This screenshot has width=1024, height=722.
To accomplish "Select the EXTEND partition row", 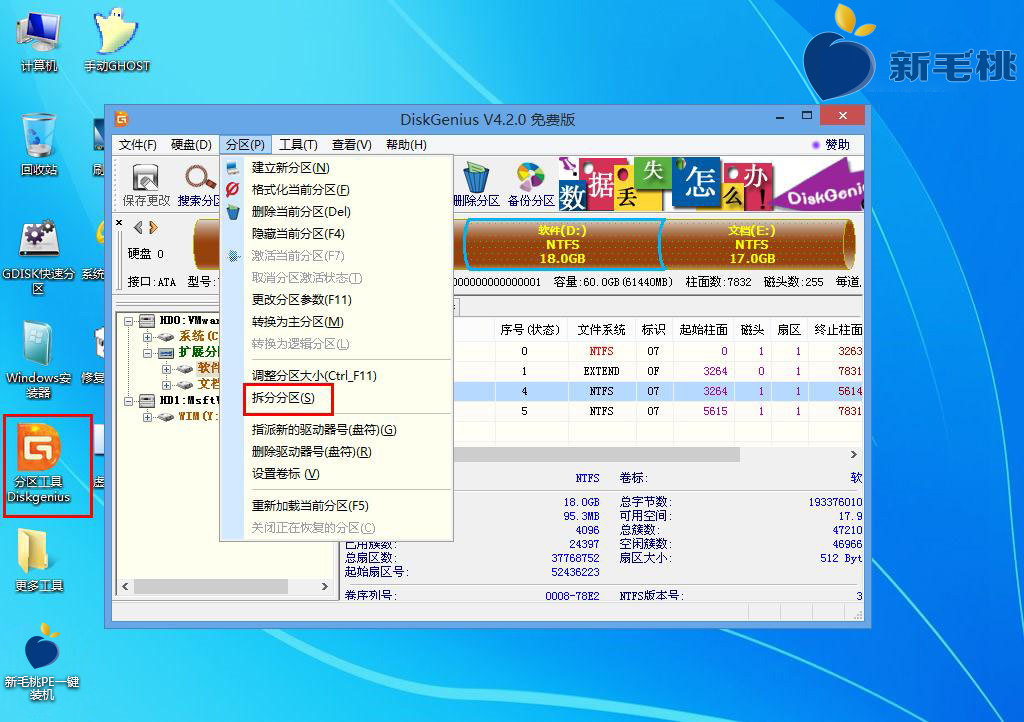I will point(658,371).
